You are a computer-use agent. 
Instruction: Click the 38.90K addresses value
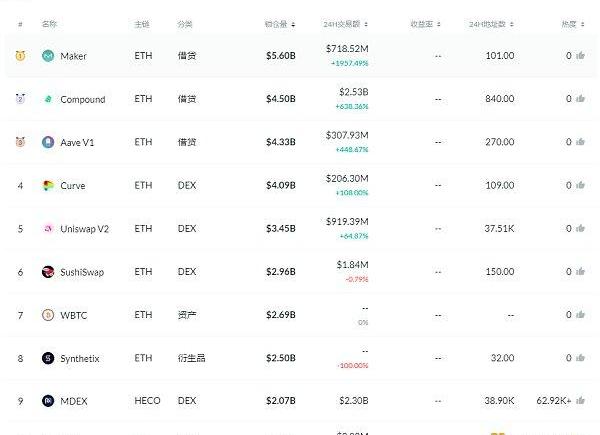coord(499,401)
